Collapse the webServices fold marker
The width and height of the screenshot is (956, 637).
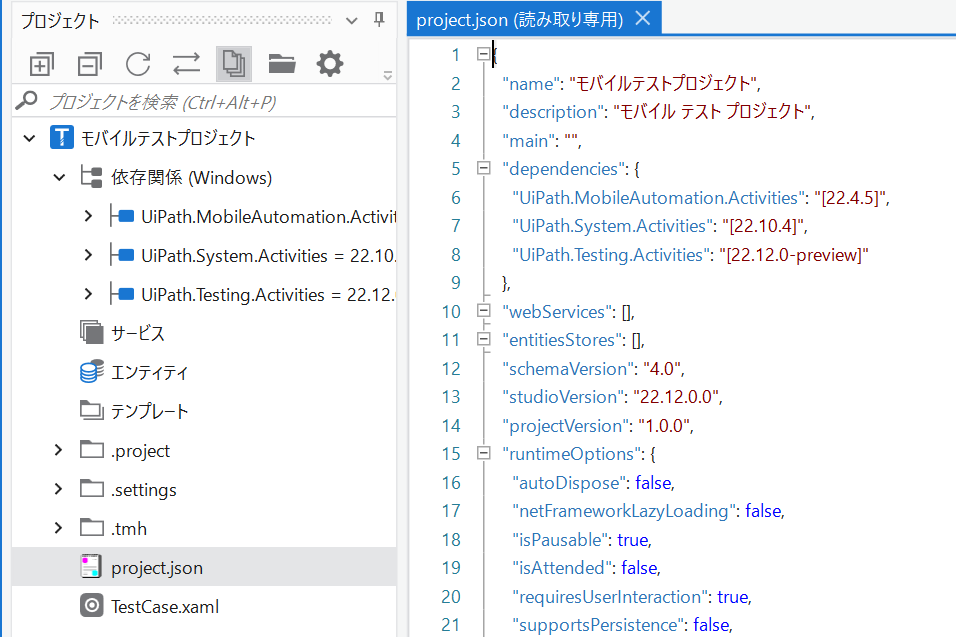(483, 310)
